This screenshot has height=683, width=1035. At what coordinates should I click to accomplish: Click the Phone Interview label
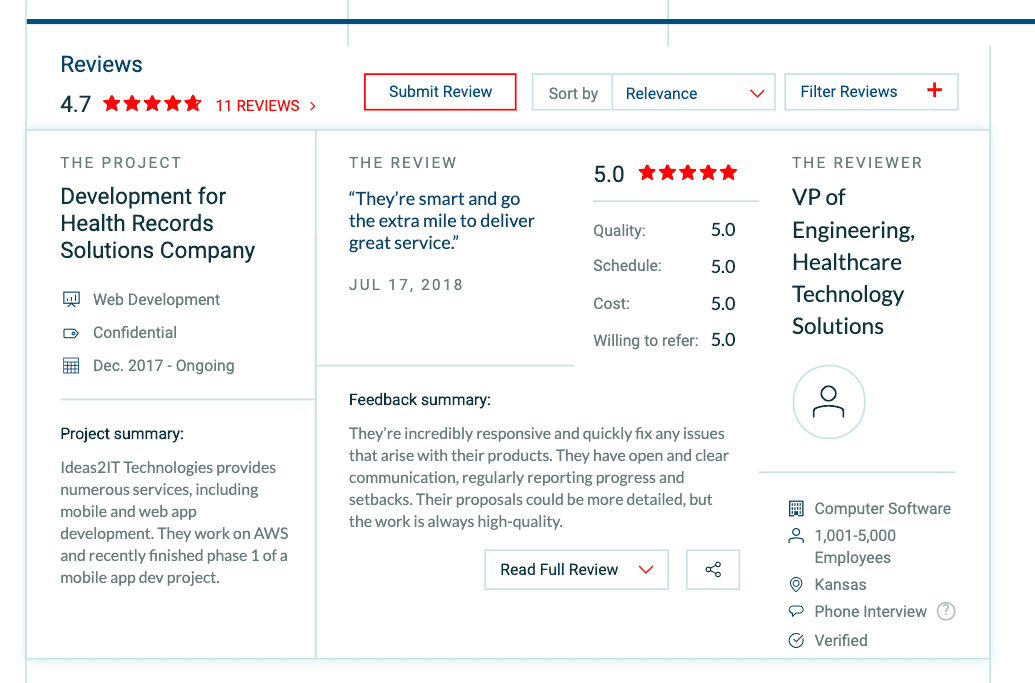pyautogui.click(x=870, y=612)
